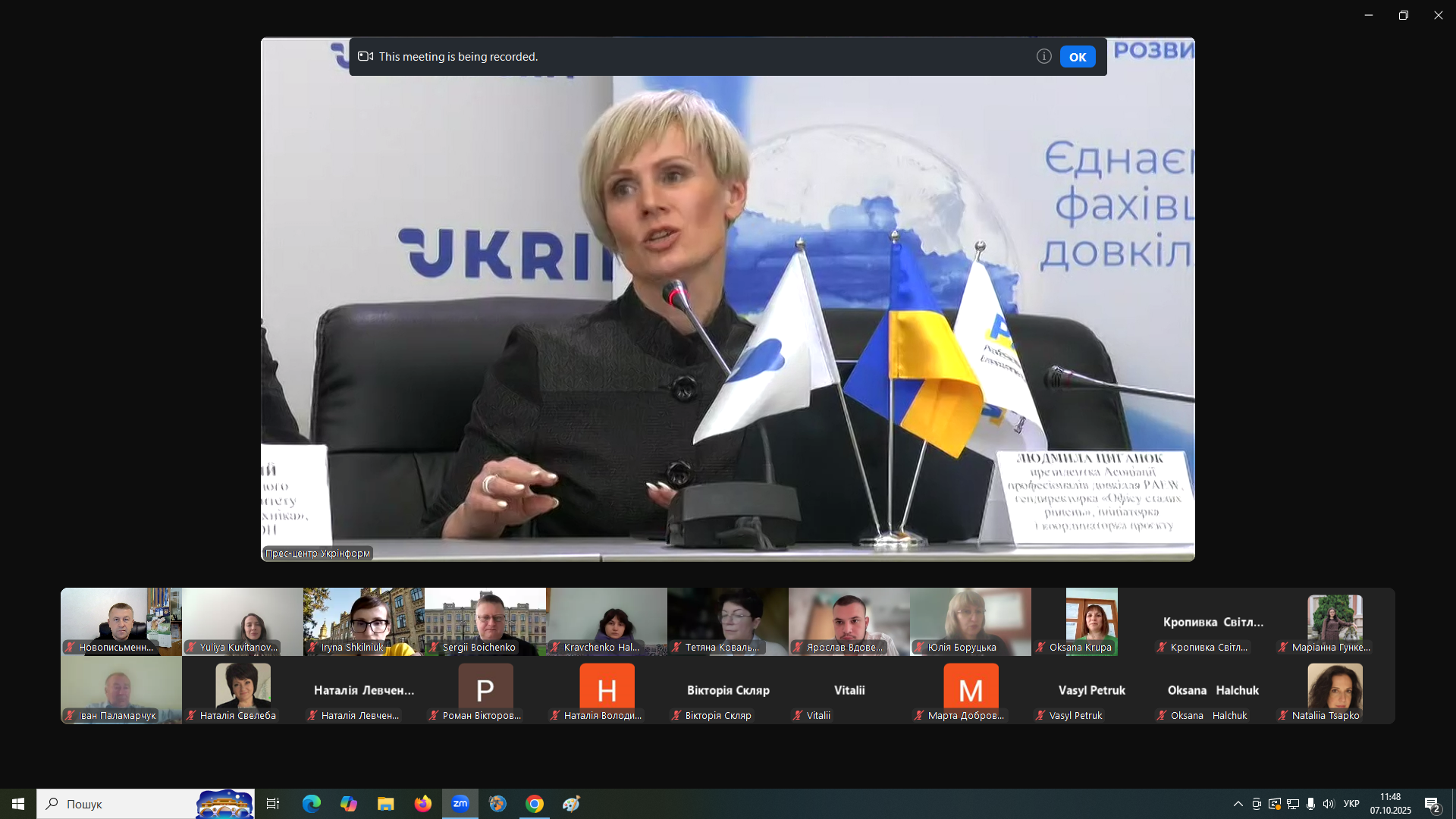Click the Task View icon
1456x819 pixels.
273,804
